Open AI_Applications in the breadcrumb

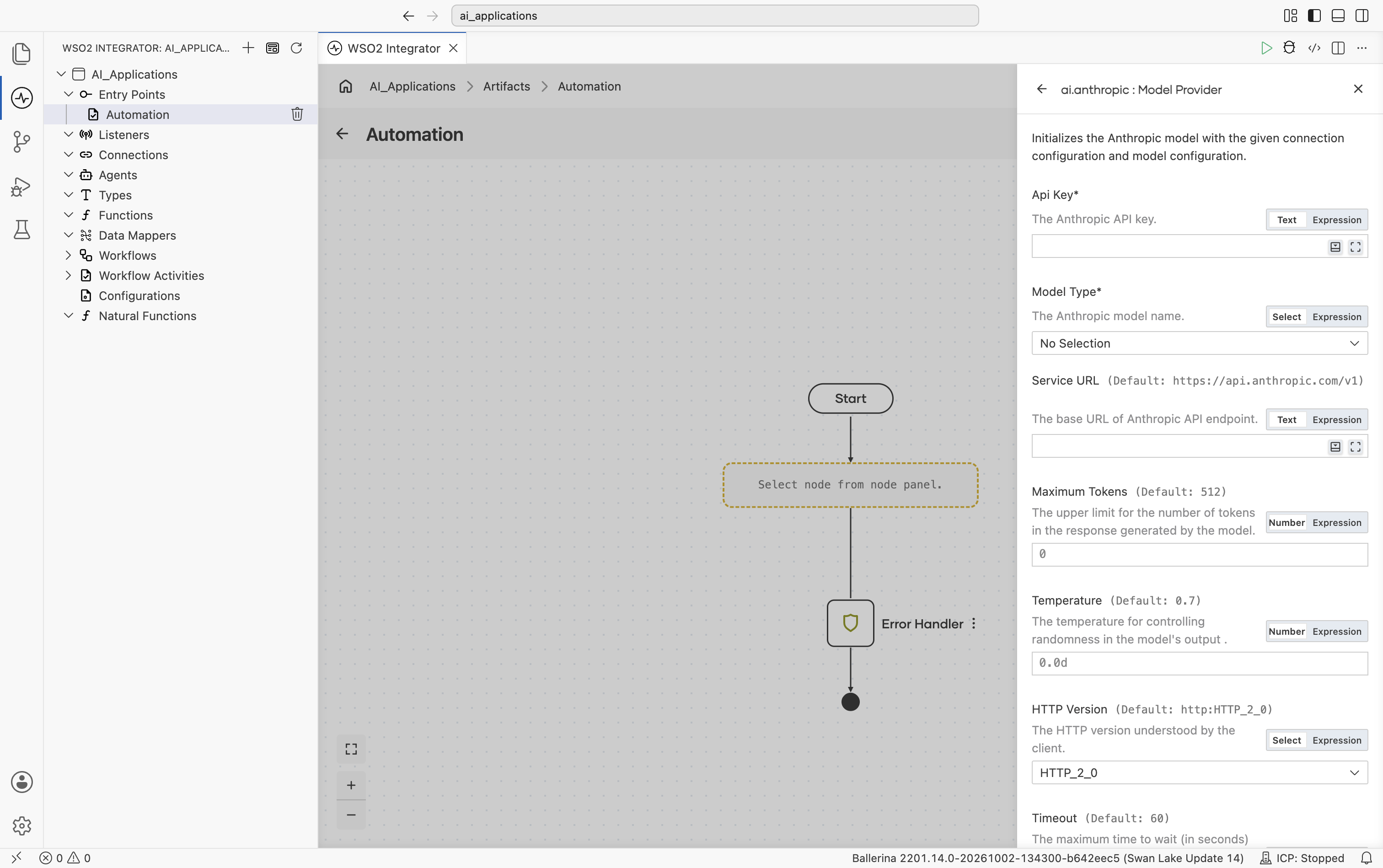pyautogui.click(x=412, y=86)
